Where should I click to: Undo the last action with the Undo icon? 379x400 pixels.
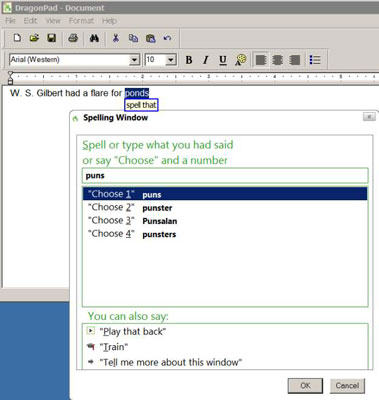point(167,38)
